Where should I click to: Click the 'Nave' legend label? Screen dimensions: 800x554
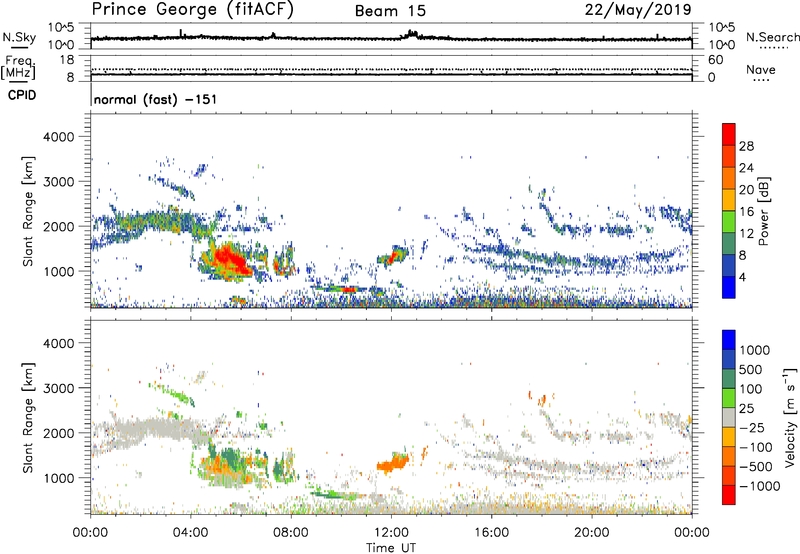click(761, 69)
